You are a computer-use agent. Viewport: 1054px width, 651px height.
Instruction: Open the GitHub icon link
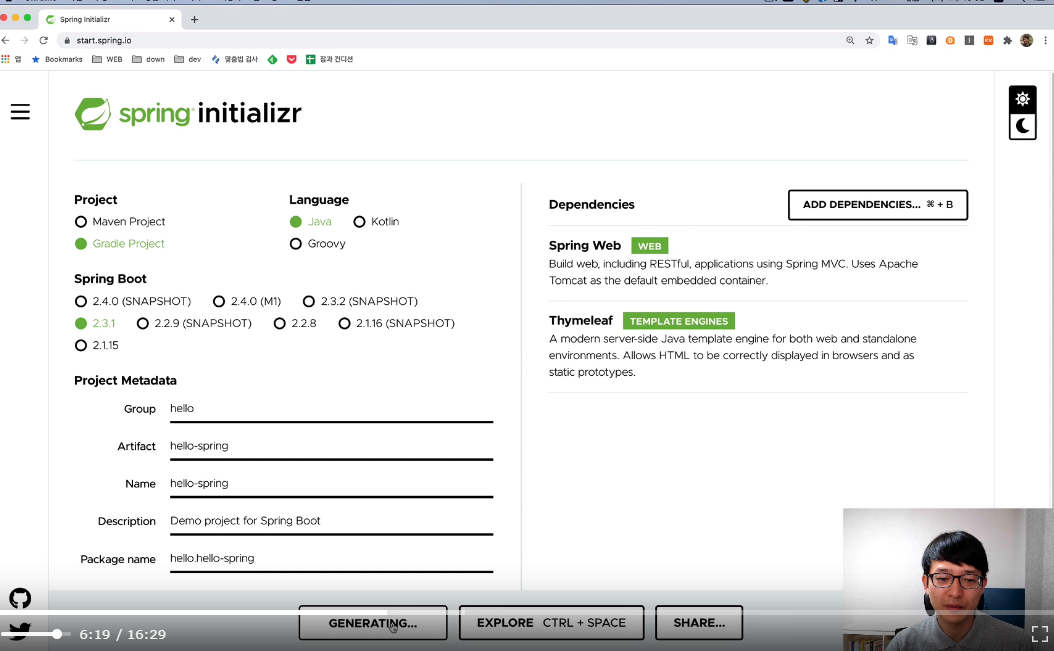(x=20, y=598)
